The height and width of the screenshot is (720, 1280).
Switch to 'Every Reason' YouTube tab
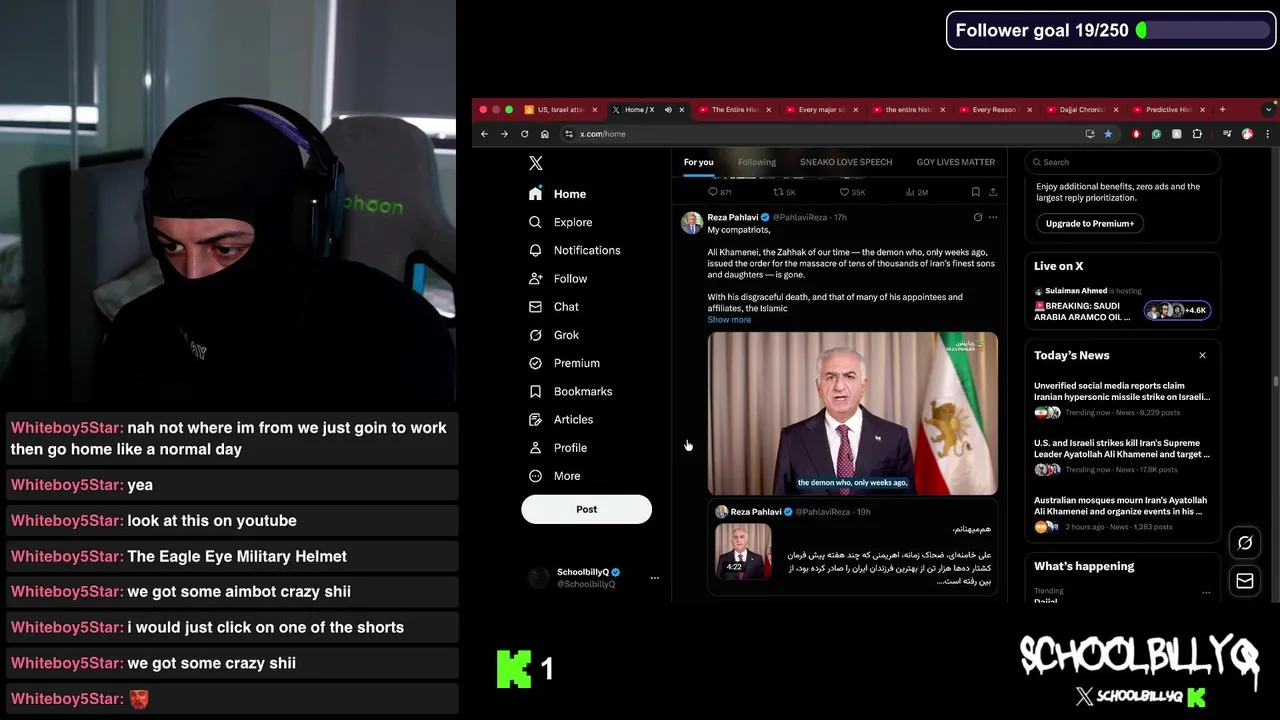click(x=994, y=110)
